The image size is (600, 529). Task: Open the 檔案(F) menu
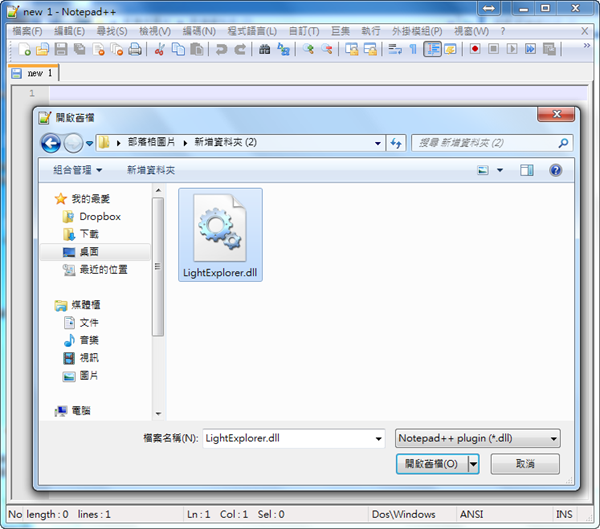pyautogui.click(x=27, y=31)
